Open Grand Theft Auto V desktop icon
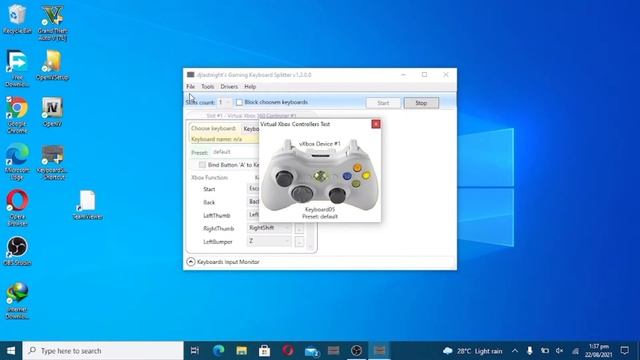 point(52,22)
